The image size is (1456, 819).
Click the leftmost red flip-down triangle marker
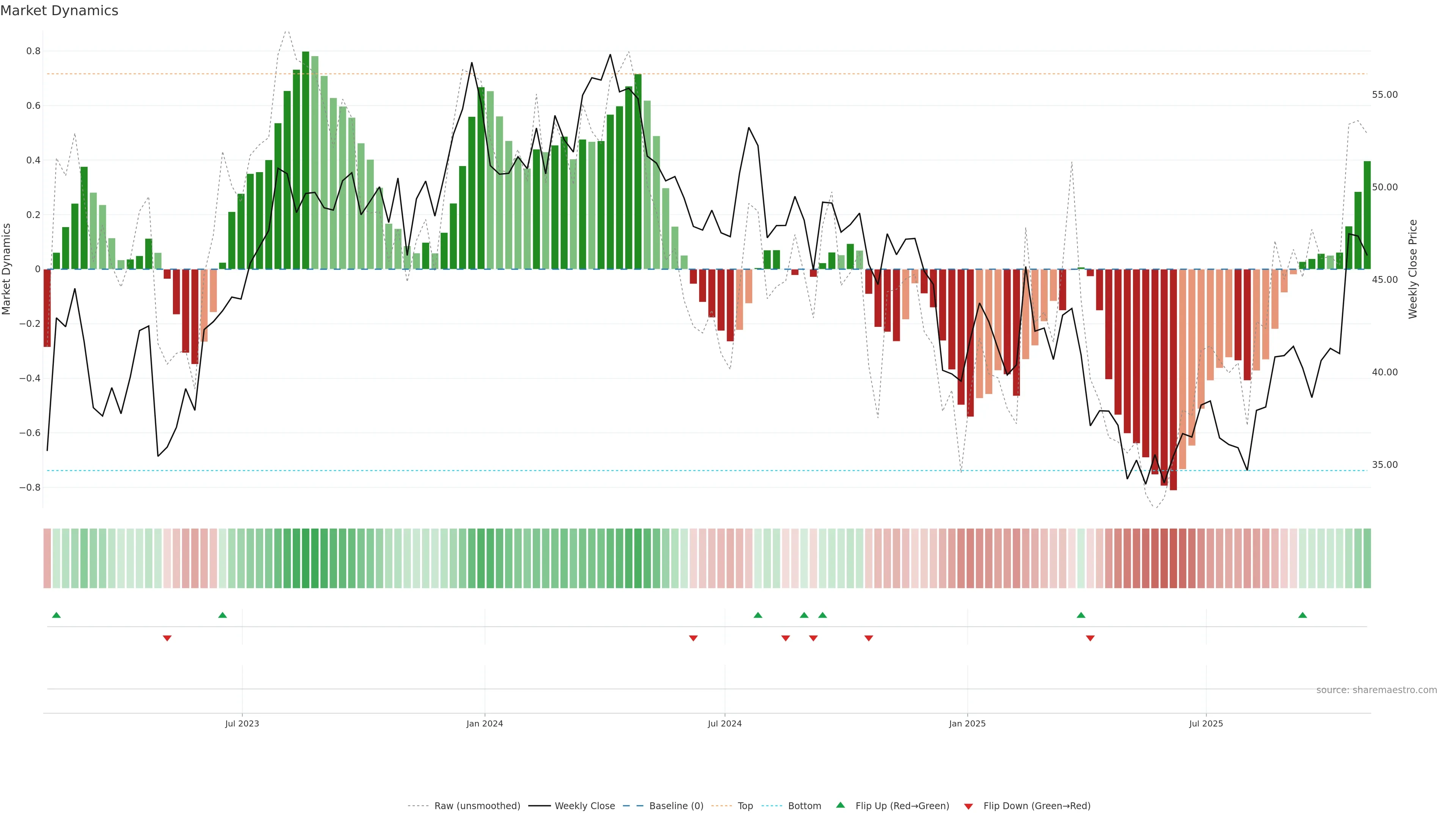[x=167, y=638]
